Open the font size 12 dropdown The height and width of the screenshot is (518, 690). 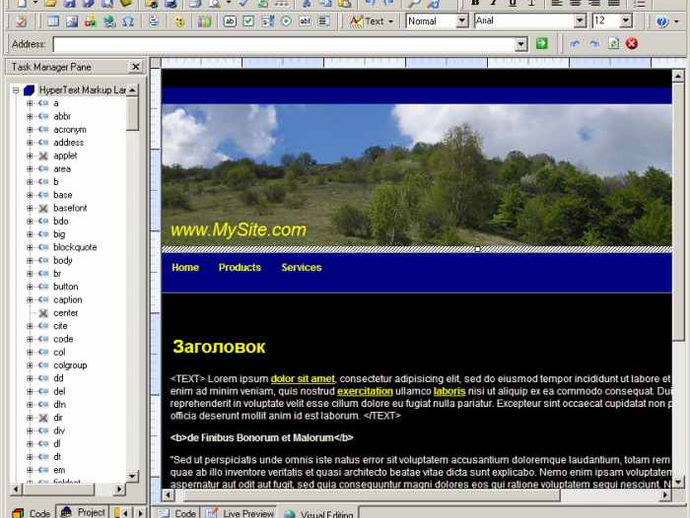click(x=626, y=21)
